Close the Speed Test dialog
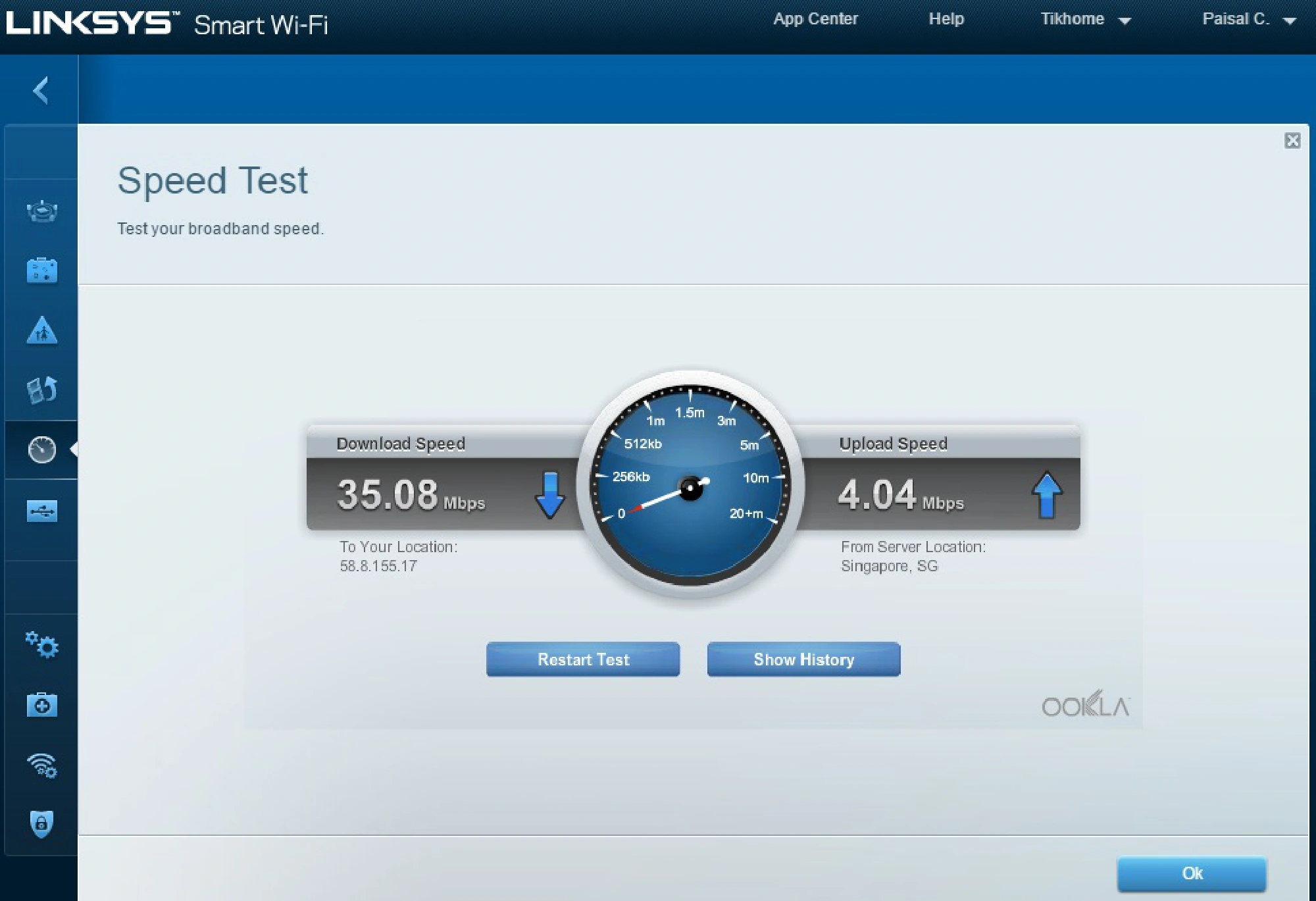This screenshot has width=1316, height=901. click(x=1292, y=140)
